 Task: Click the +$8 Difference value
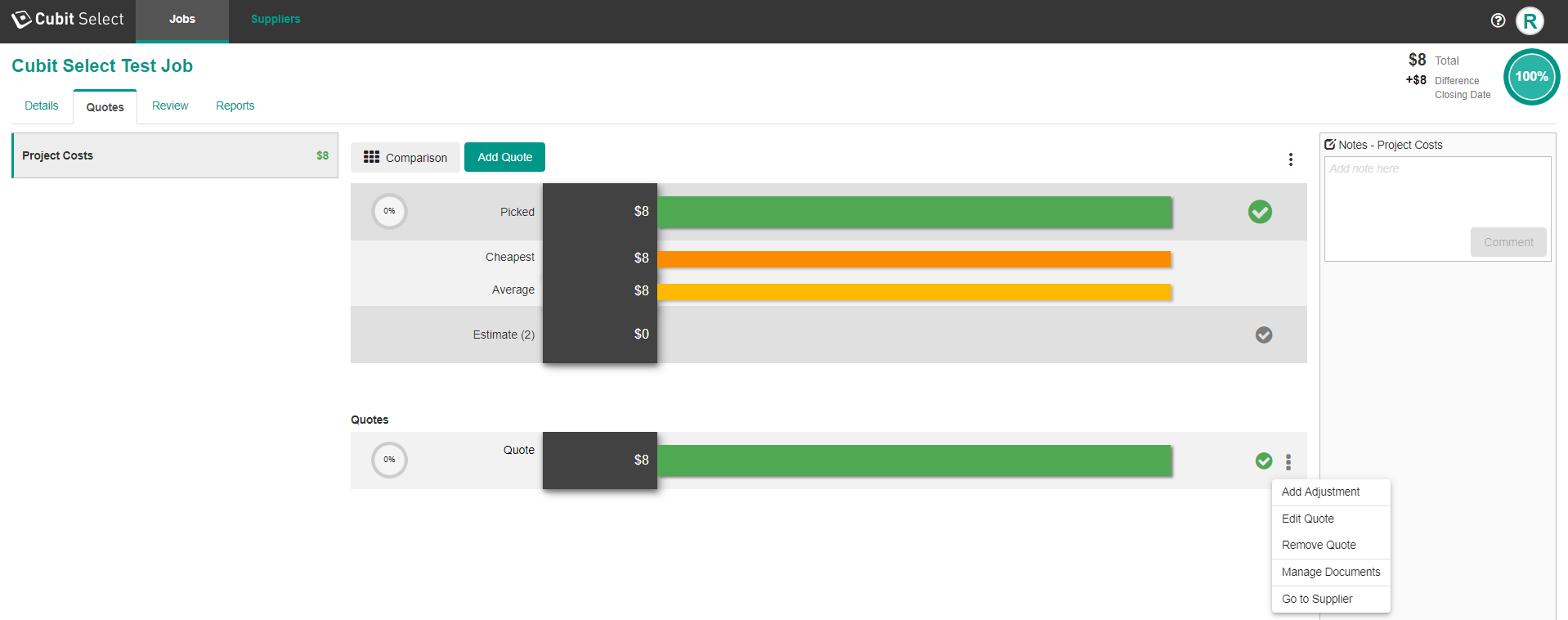1416,80
